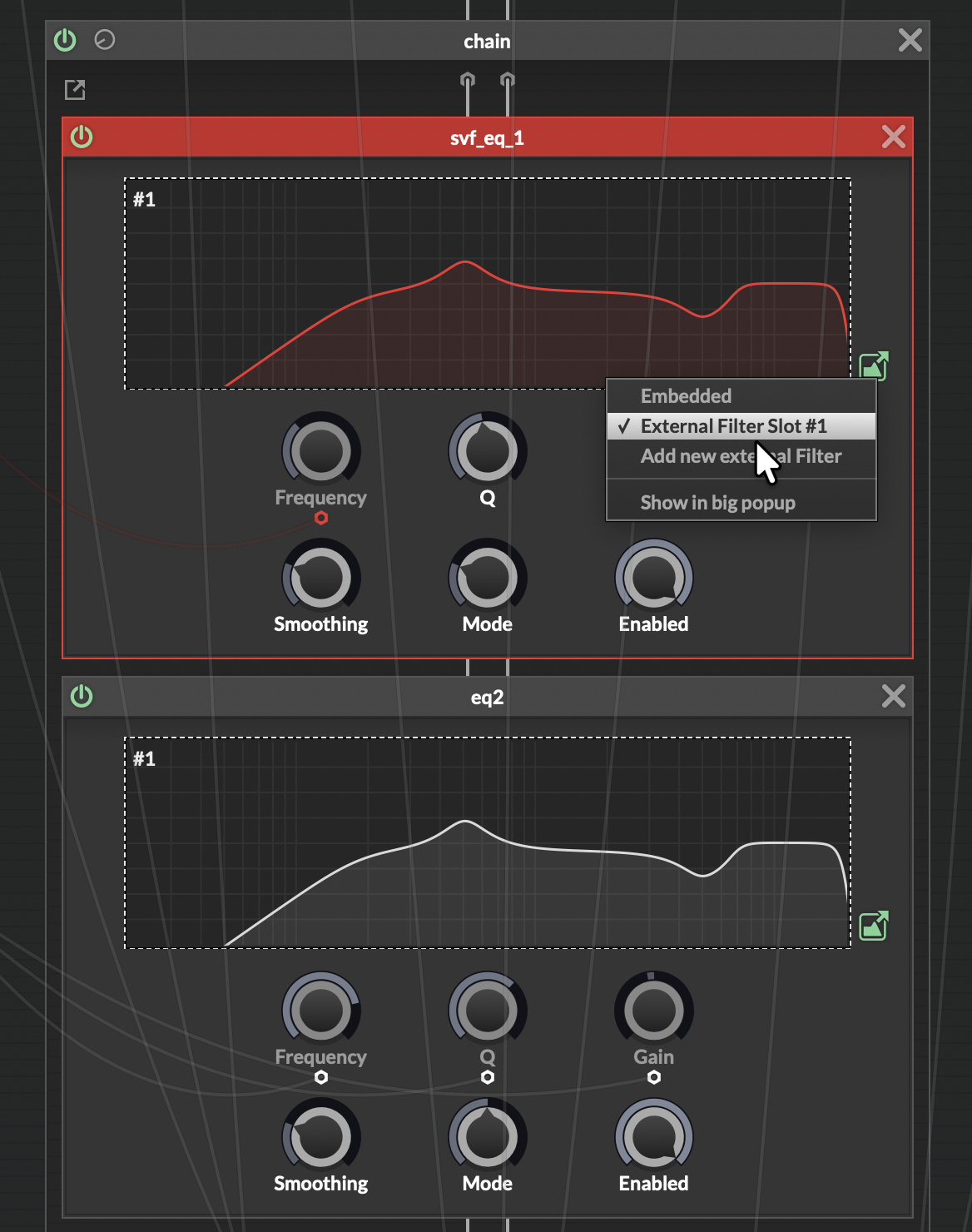Image resolution: width=972 pixels, height=1232 pixels.
Task: Open external filter menu for eq2
Action: coord(873,926)
